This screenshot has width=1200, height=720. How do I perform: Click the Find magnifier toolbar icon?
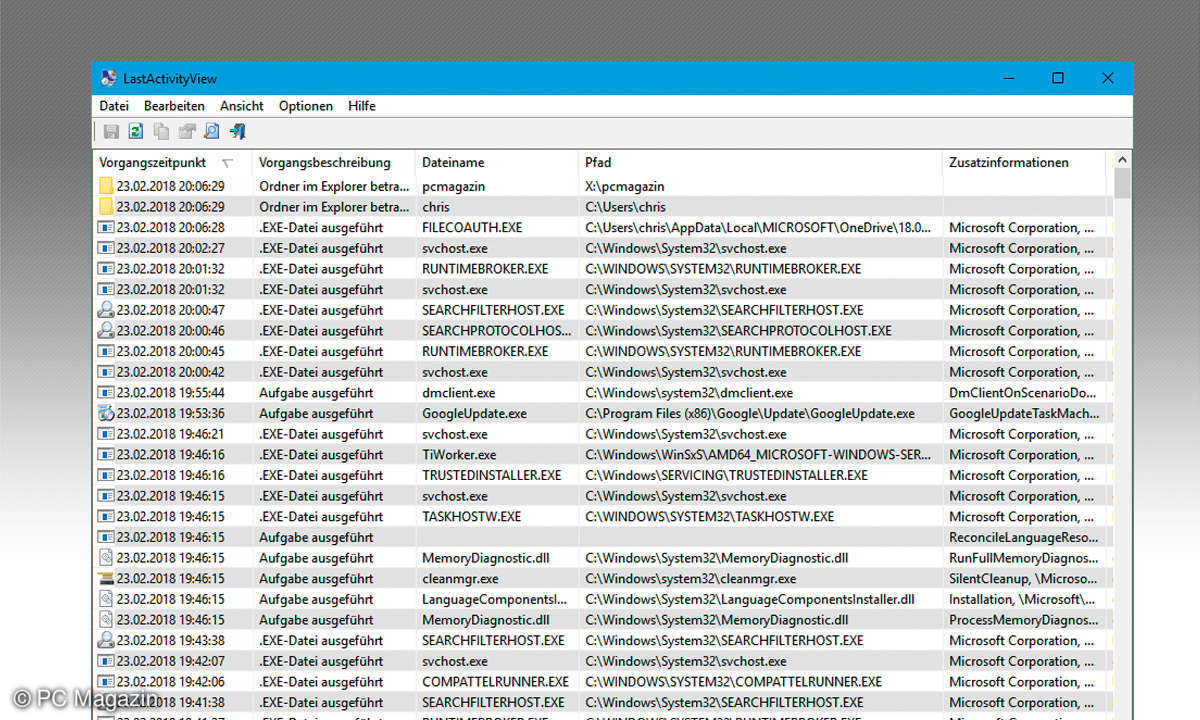coord(212,131)
